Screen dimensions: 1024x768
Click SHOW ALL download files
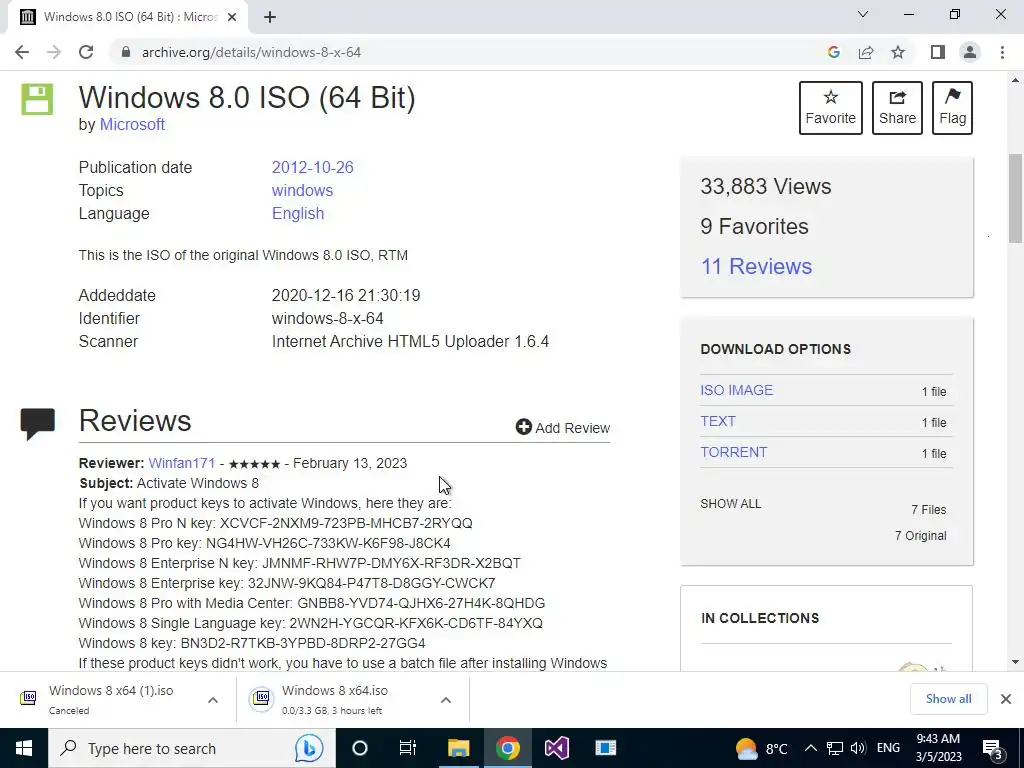click(x=731, y=504)
